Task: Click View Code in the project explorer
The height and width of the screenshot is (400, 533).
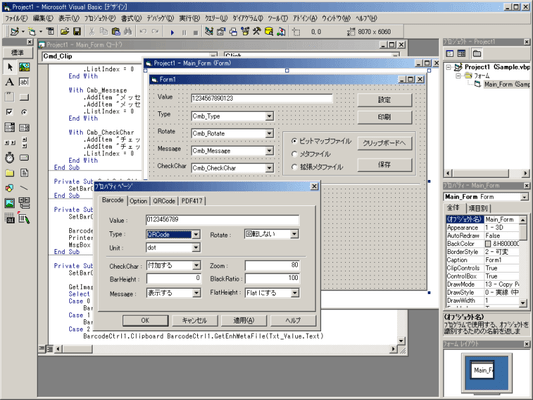Action: pos(450,54)
